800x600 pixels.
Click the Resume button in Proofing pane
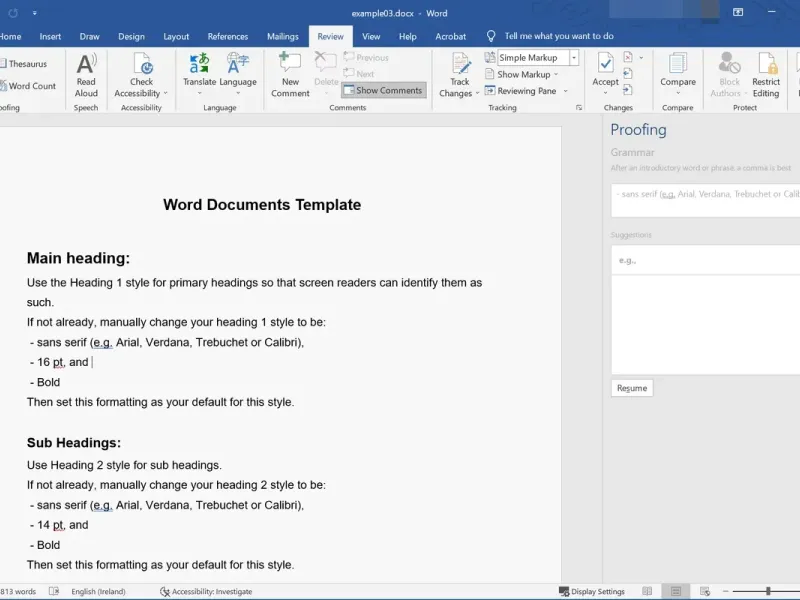pos(632,388)
